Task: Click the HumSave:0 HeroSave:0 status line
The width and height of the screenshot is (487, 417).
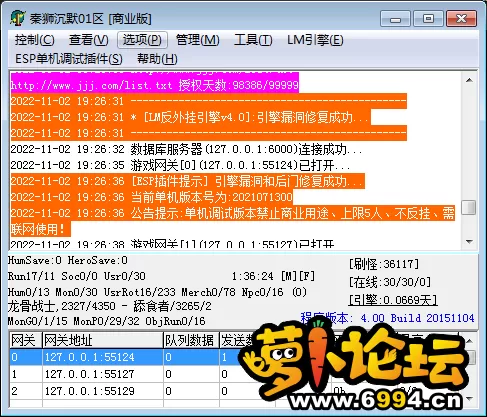Action: click(x=68, y=260)
